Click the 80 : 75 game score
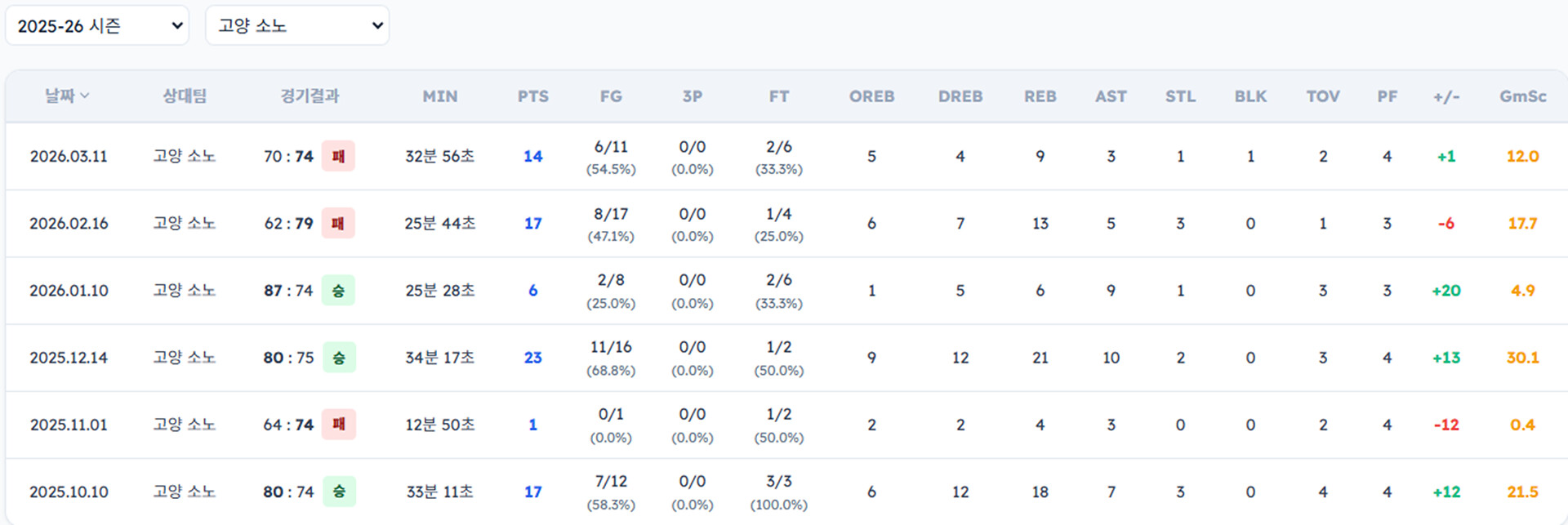Viewport: 1568px width, 525px height. (288, 358)
